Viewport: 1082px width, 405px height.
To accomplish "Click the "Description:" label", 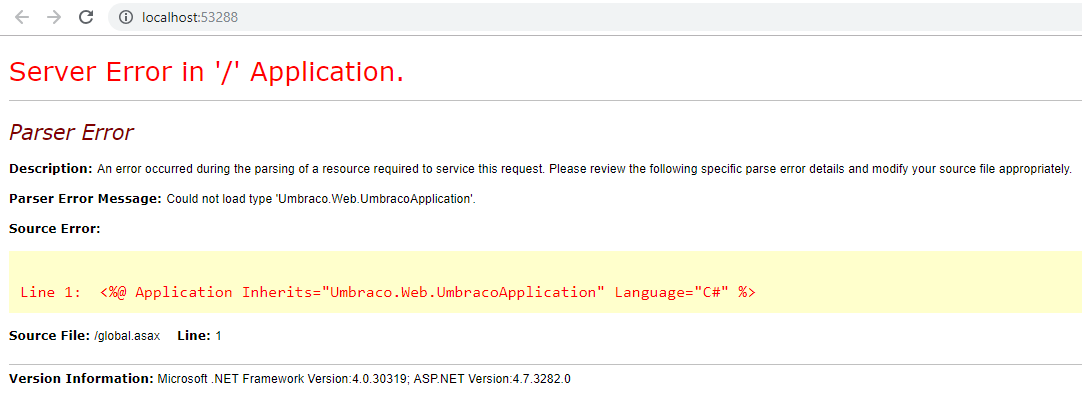I will (x=50, y=168).
